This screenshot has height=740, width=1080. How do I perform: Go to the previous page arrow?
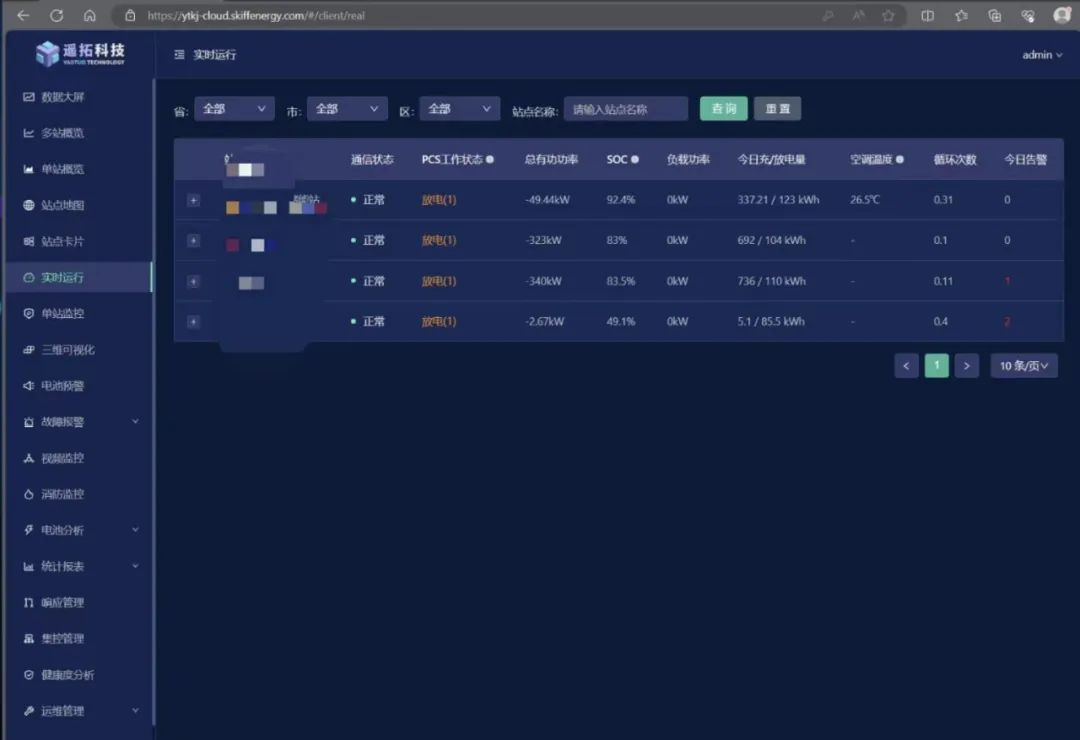click(906, 366)
